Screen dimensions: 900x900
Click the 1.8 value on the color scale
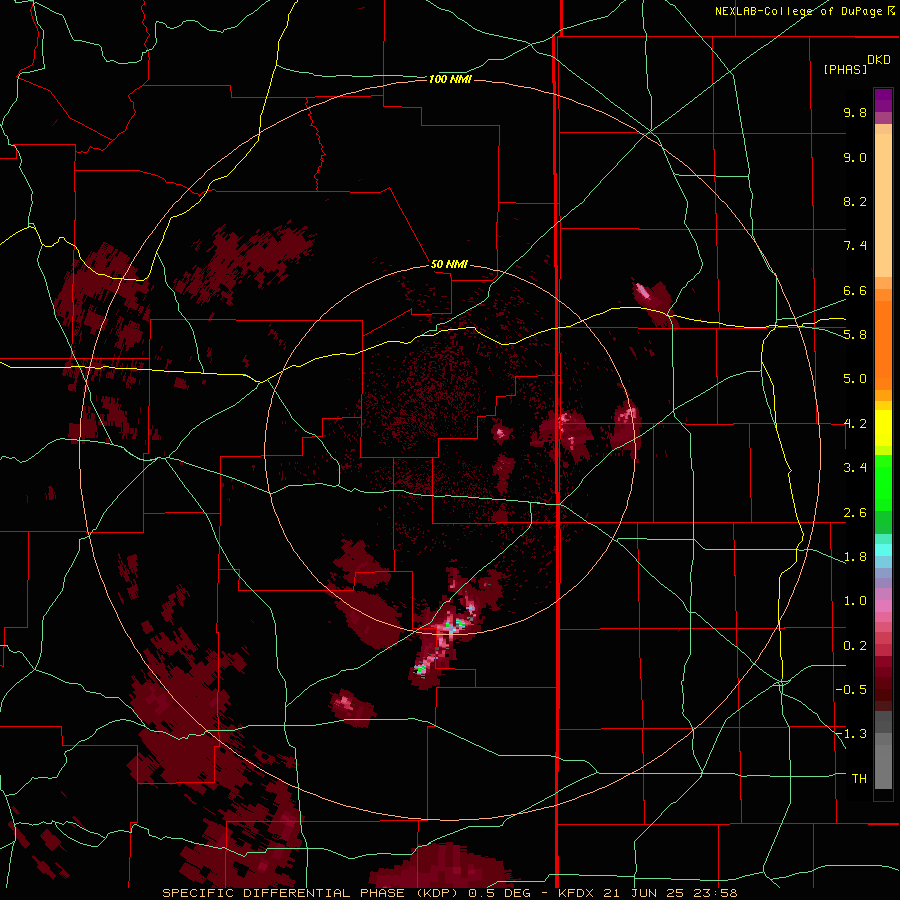(855, 557)
